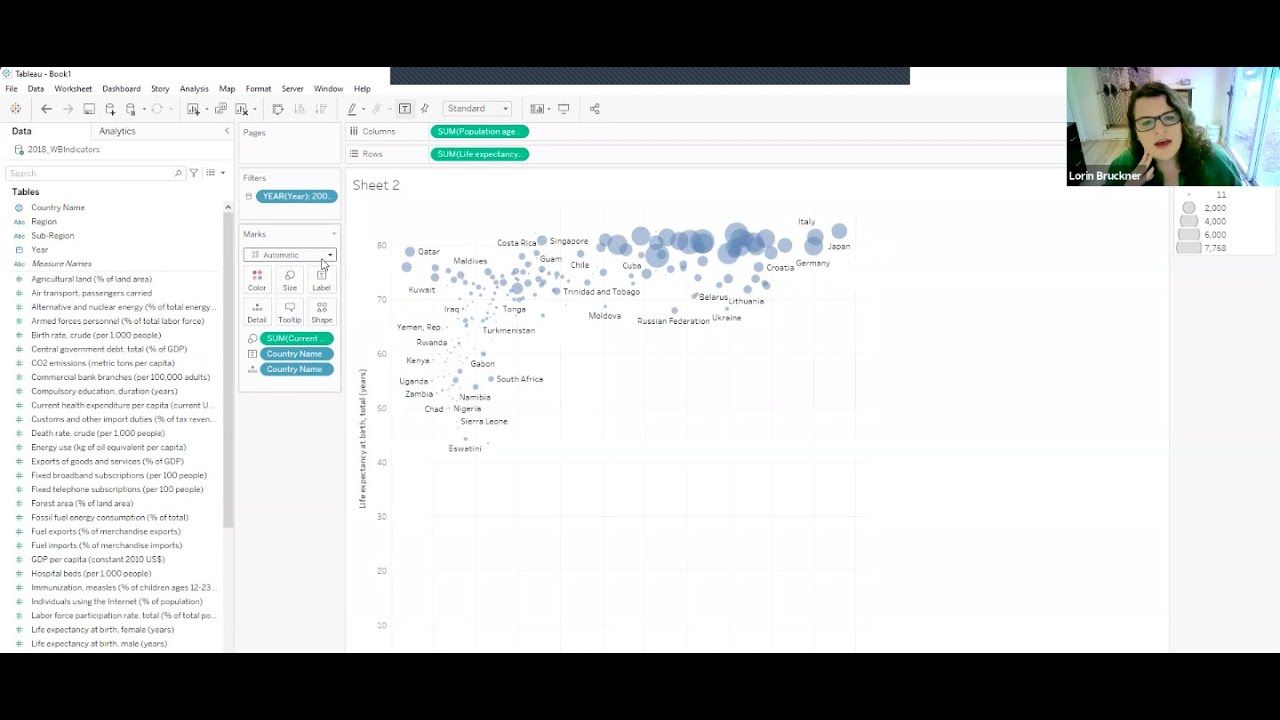Share workbook using the share icon
1280x720 pixels.
pyautogui.click(x=594, y=109)
